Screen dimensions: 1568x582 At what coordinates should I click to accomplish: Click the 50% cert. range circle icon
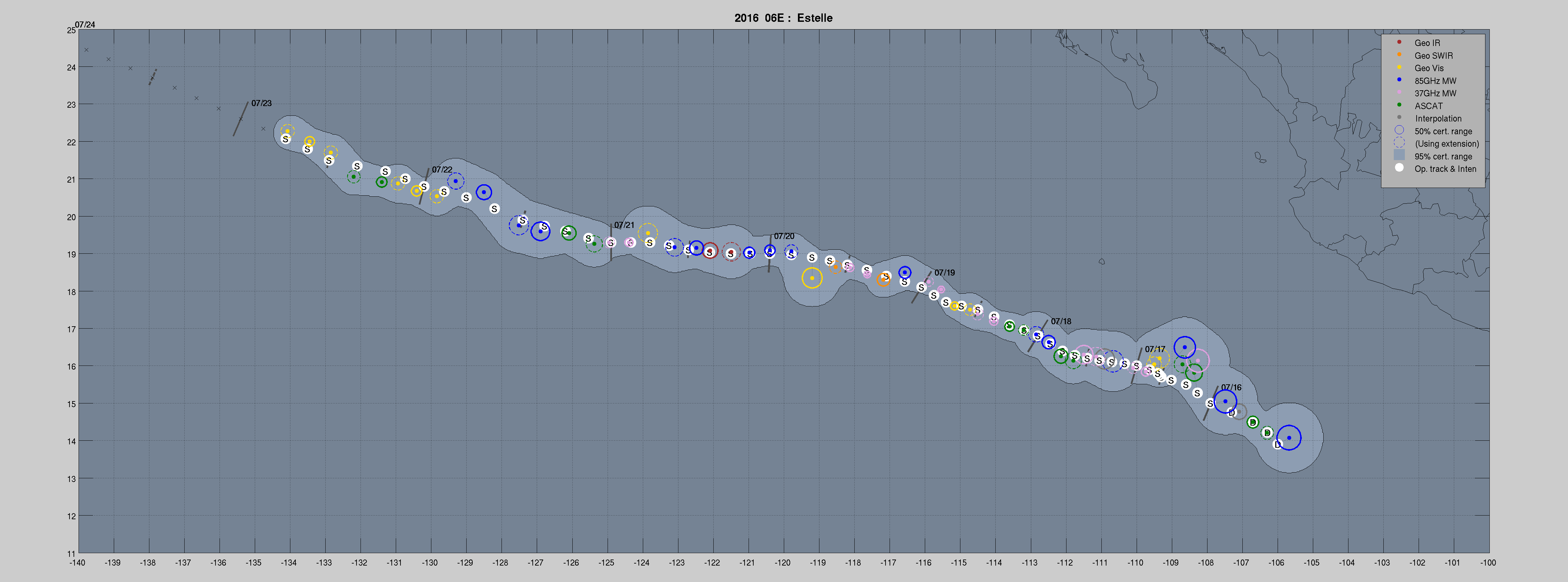[x=1399, y=130]
